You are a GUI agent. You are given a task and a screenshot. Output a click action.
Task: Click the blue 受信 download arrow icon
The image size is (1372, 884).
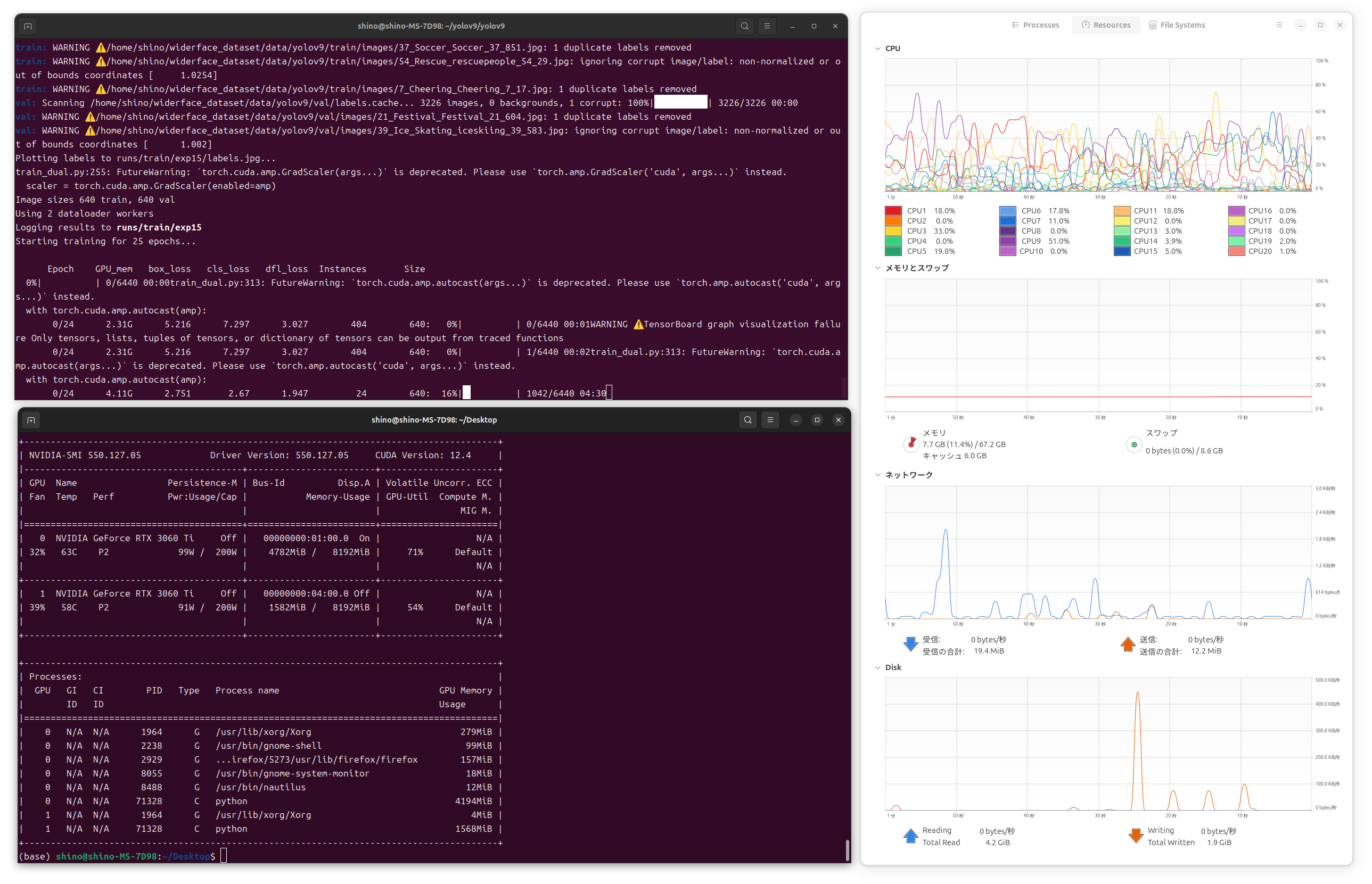pyautogui.click(x=910, y=644)
